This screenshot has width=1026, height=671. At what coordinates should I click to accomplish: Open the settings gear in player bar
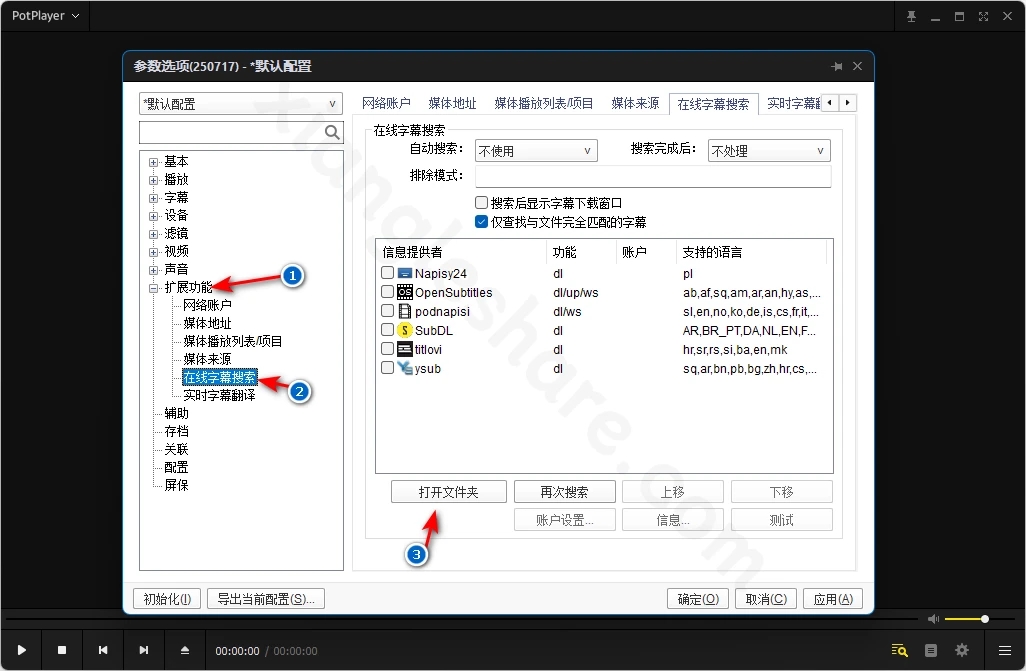tap(962, 650)
